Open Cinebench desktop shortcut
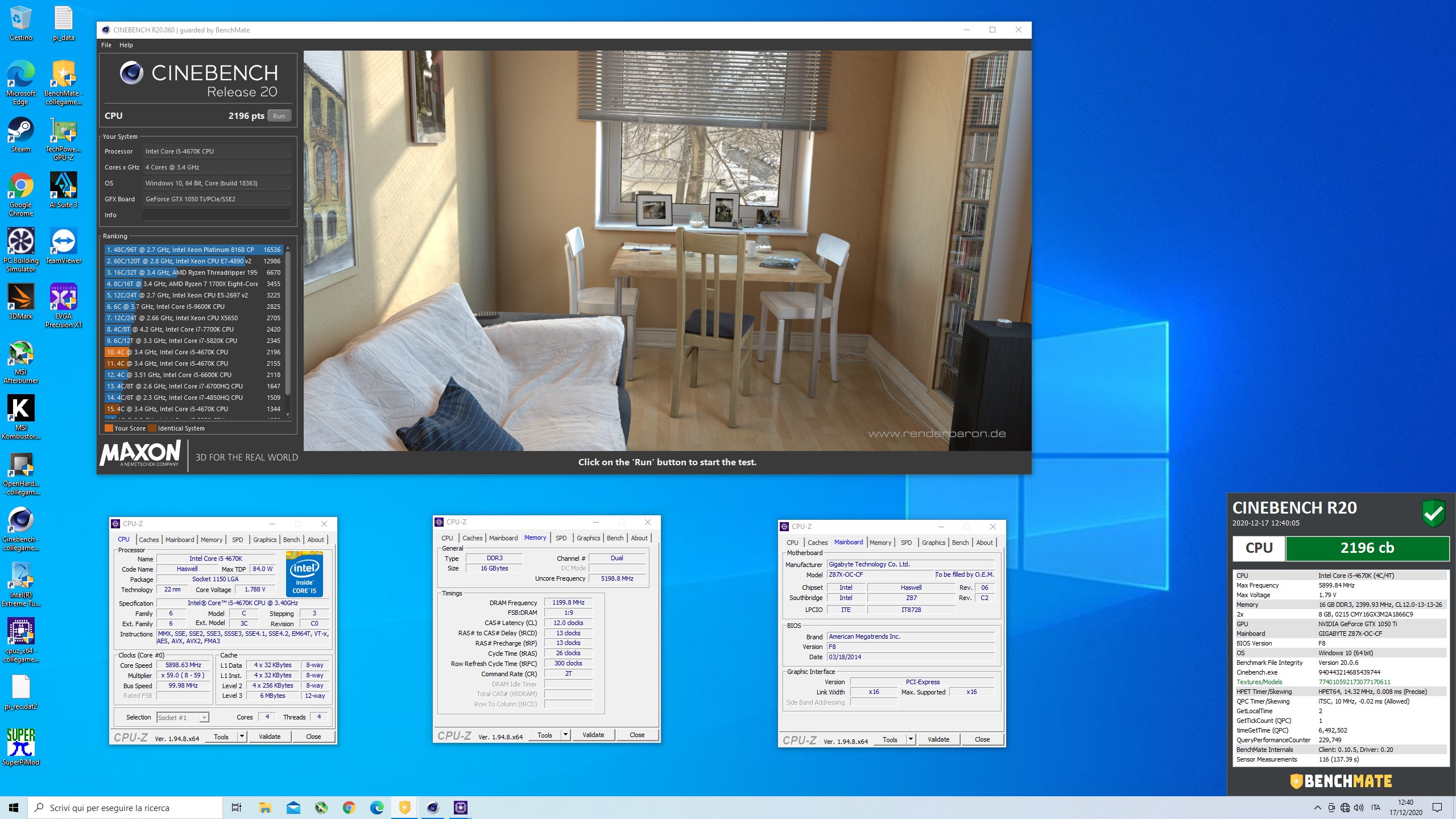The width and height of the screenshot is (1456, 819). pyautogui.click(x=20, y=529)
